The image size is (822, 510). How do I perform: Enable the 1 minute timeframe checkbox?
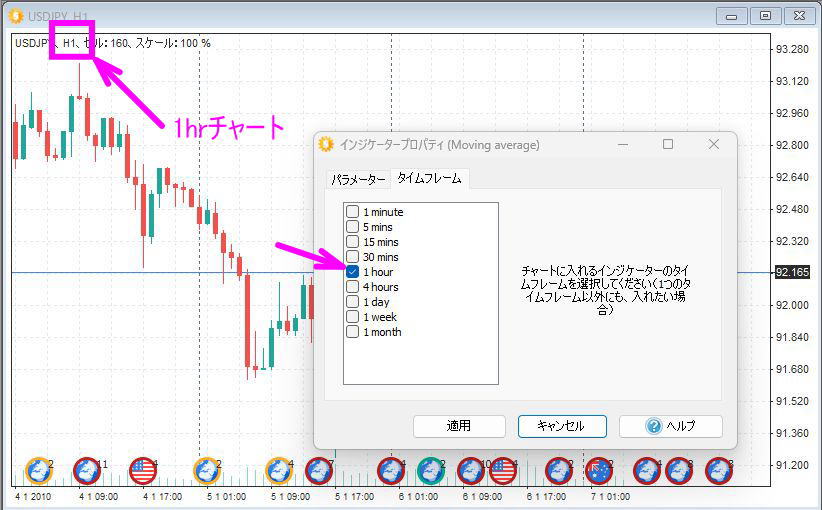(352, 212)
